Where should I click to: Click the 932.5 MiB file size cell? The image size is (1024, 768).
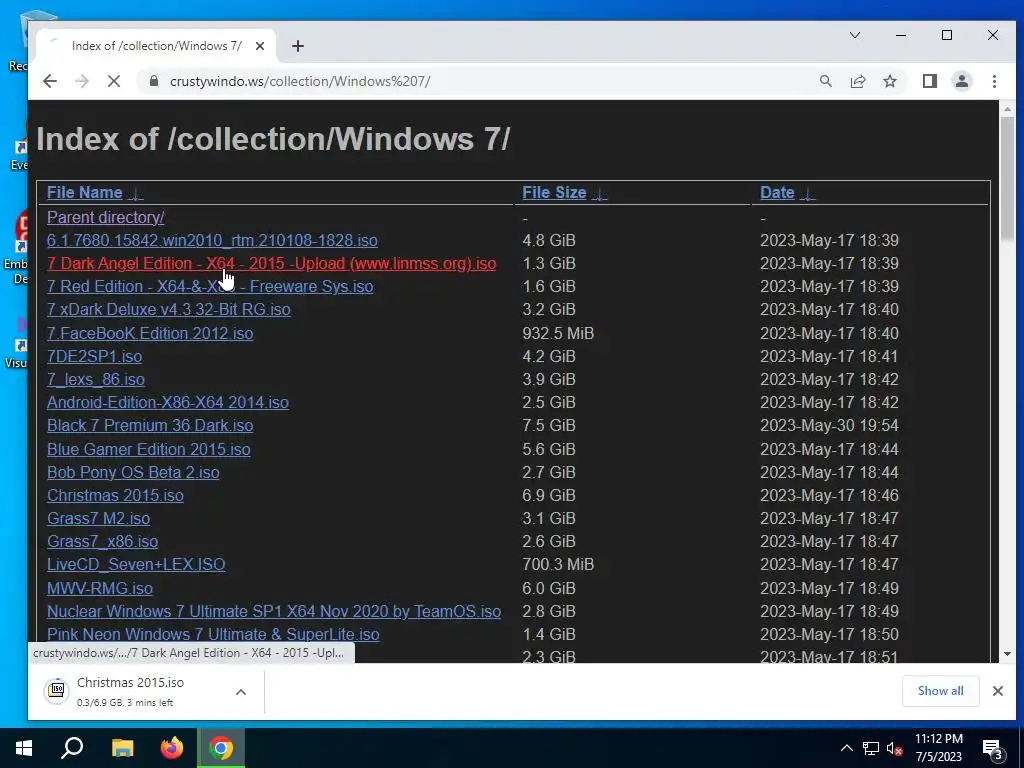558,333
